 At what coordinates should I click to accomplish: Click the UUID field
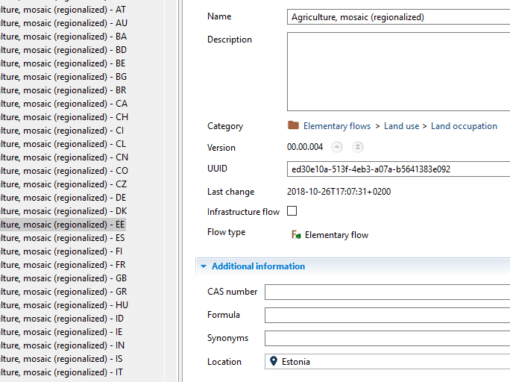[x=398, y=169]
